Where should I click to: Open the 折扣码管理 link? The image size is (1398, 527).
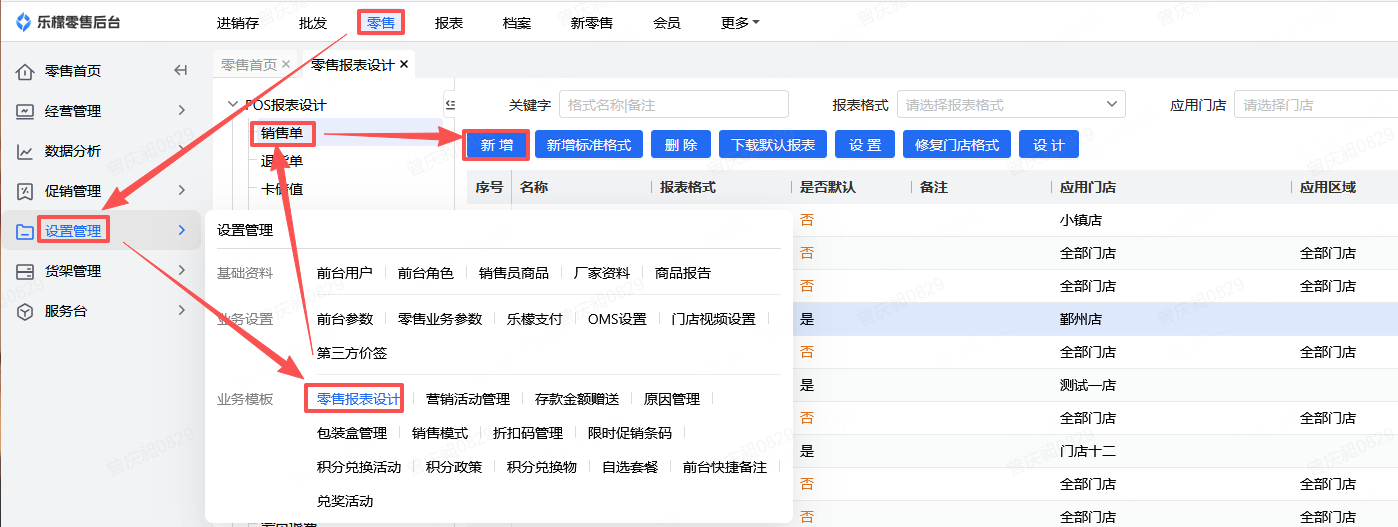tap(528, 433)
